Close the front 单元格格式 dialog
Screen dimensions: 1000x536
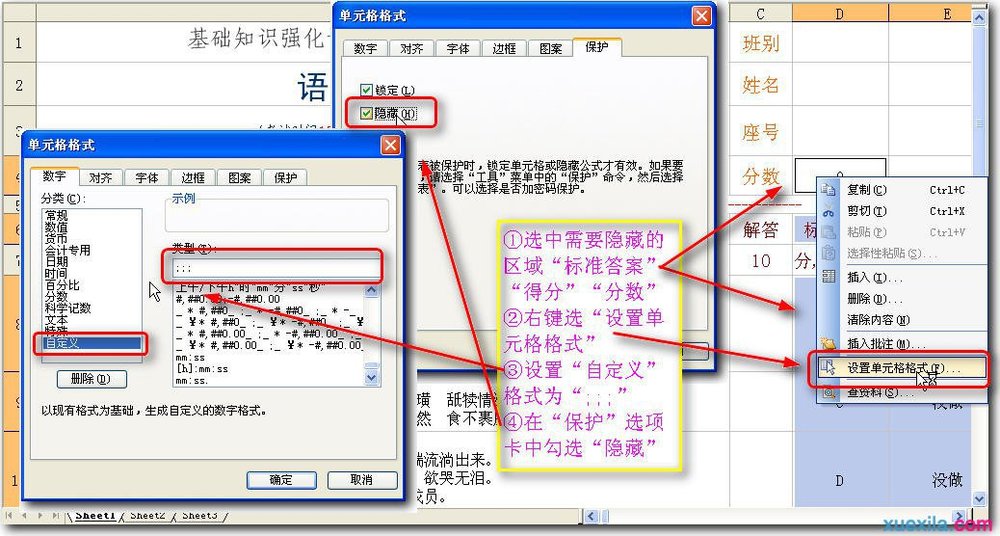(390, 145)
